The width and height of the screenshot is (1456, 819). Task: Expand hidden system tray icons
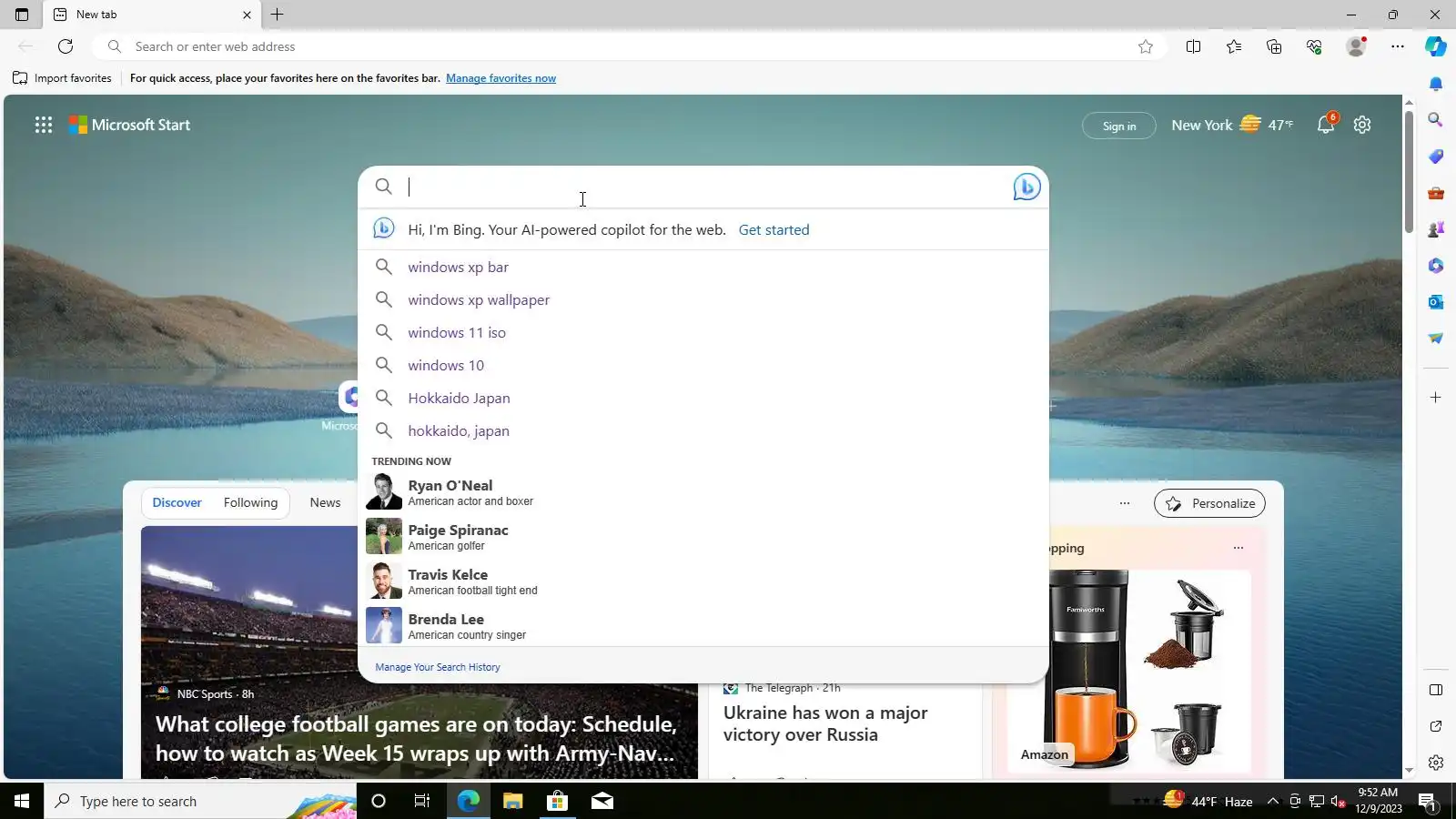pos(1273,801)
